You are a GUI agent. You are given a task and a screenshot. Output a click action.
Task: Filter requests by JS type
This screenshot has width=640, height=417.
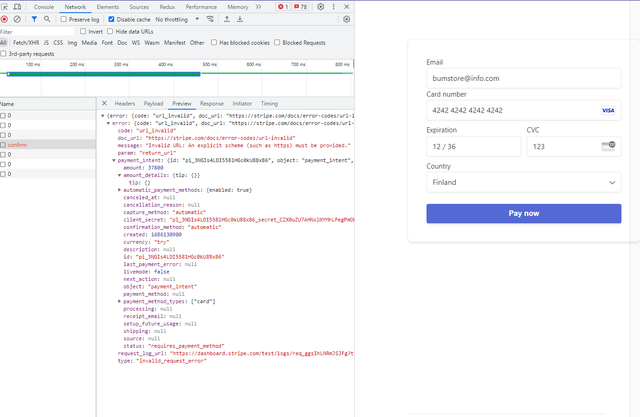tap(46, 42)
